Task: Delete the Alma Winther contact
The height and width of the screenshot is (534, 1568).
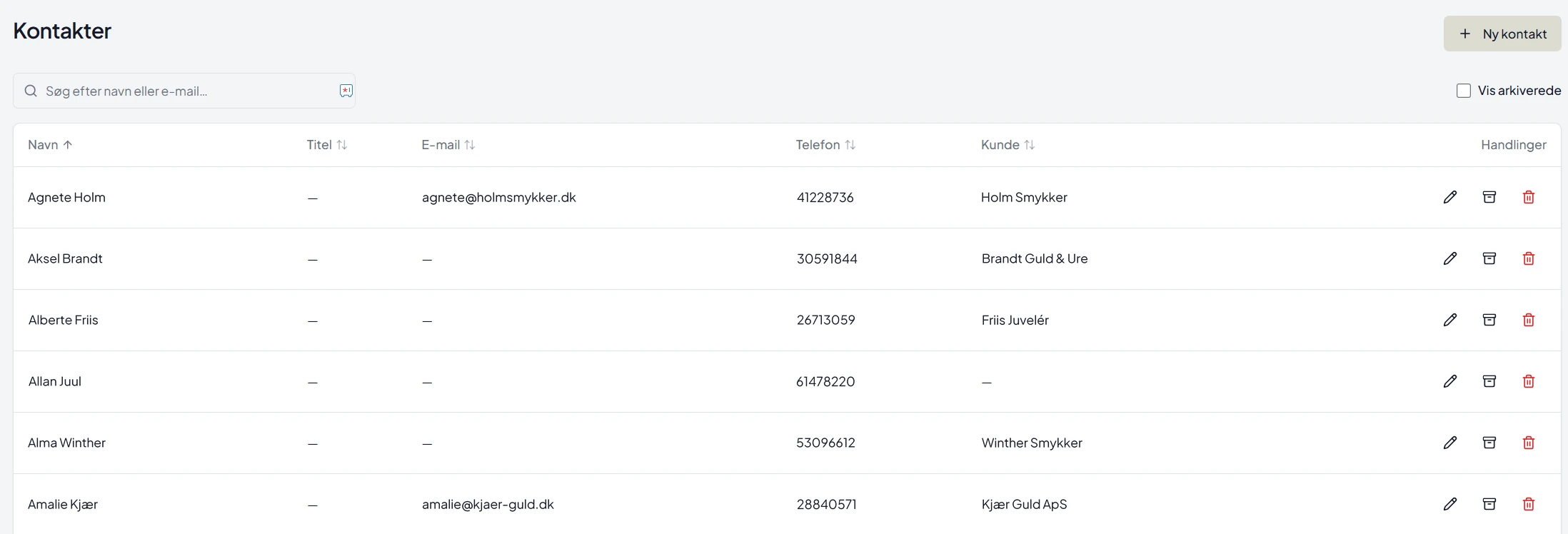Action: pos(1529,443)
